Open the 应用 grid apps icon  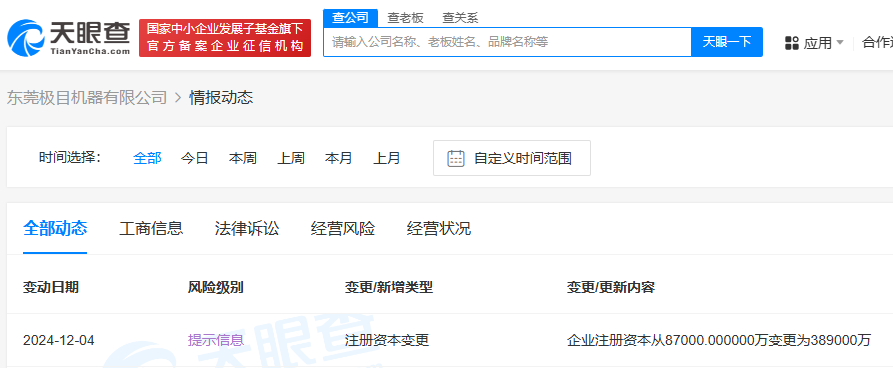tap(792, 43)
